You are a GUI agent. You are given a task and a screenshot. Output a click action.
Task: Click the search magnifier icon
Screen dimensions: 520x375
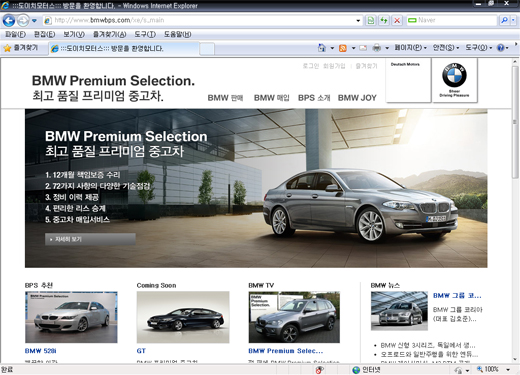pyautogui.click(x=504, y=20)
